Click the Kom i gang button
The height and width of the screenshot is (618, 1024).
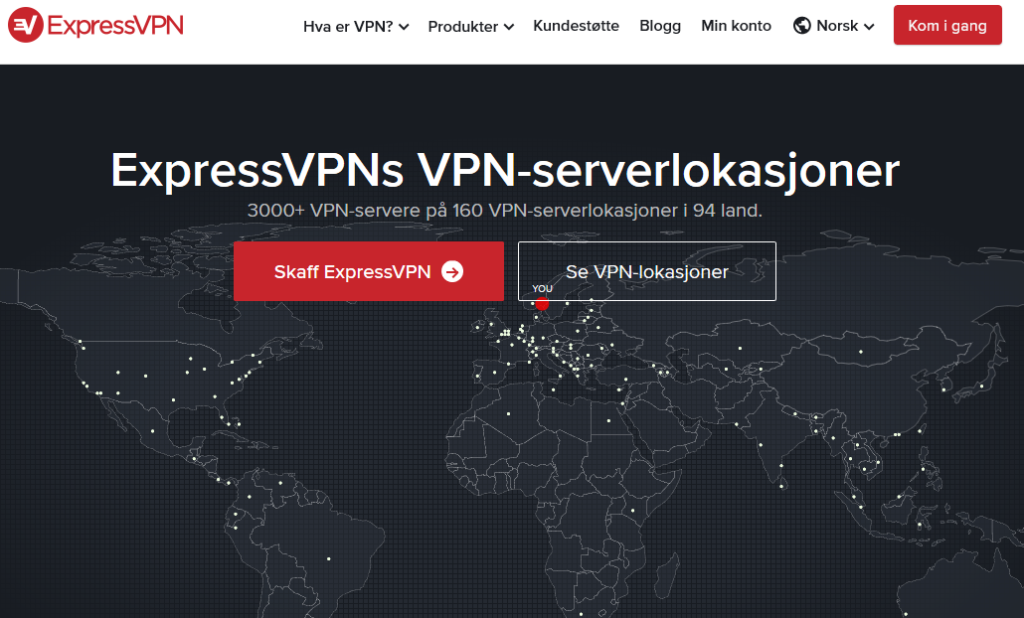pyautogui.click(x=948, y=25)
